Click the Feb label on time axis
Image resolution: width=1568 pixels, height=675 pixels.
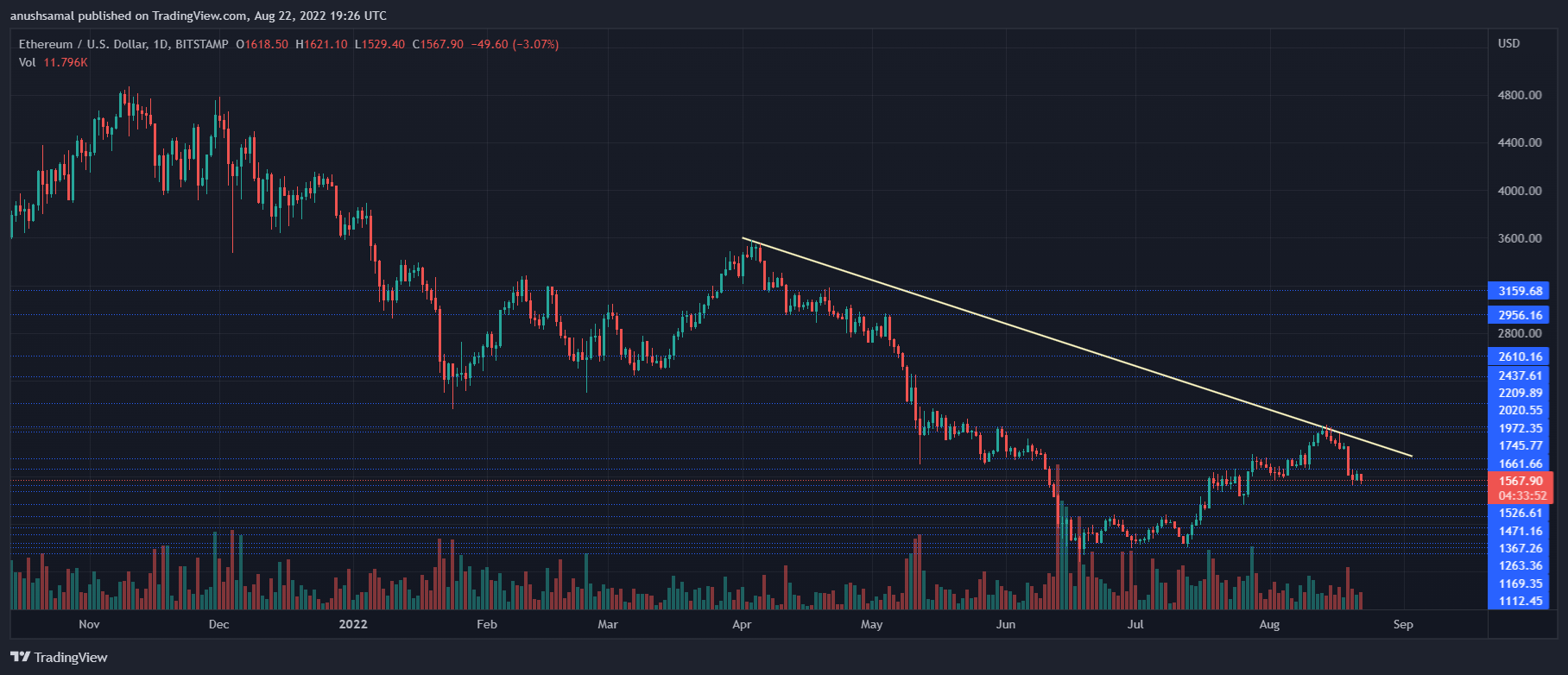coord(487,624)
